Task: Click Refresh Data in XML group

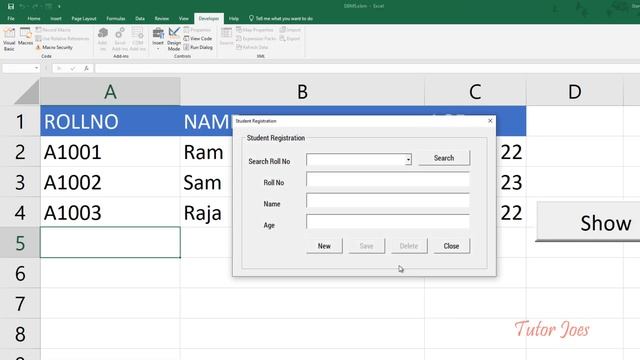Action: pos(252,47)
